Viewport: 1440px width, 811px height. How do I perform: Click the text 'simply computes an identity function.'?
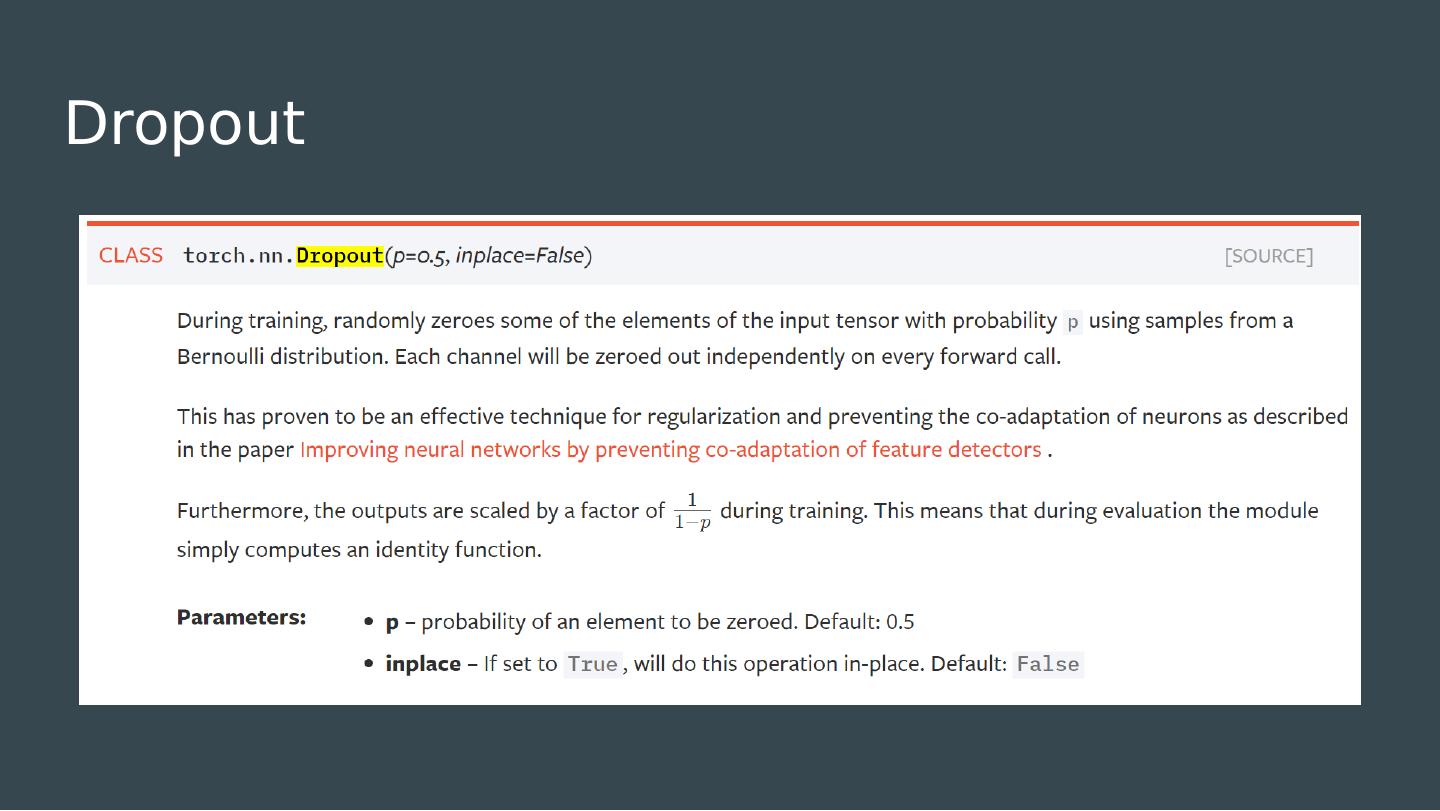coord(359,550)
